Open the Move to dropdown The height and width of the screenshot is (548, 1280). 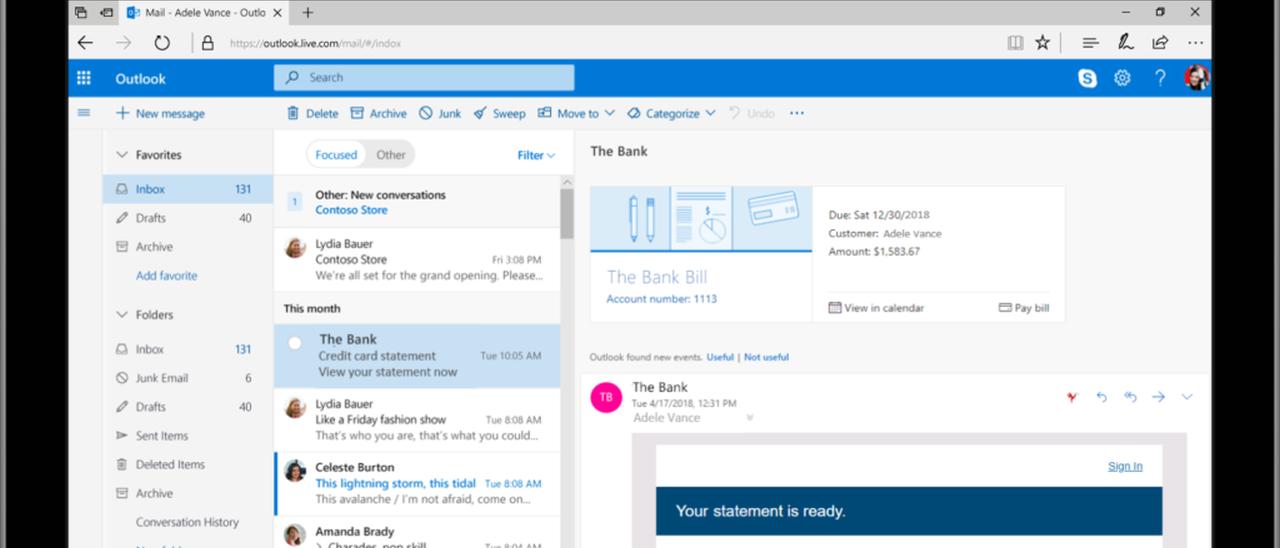pos(576,113)
